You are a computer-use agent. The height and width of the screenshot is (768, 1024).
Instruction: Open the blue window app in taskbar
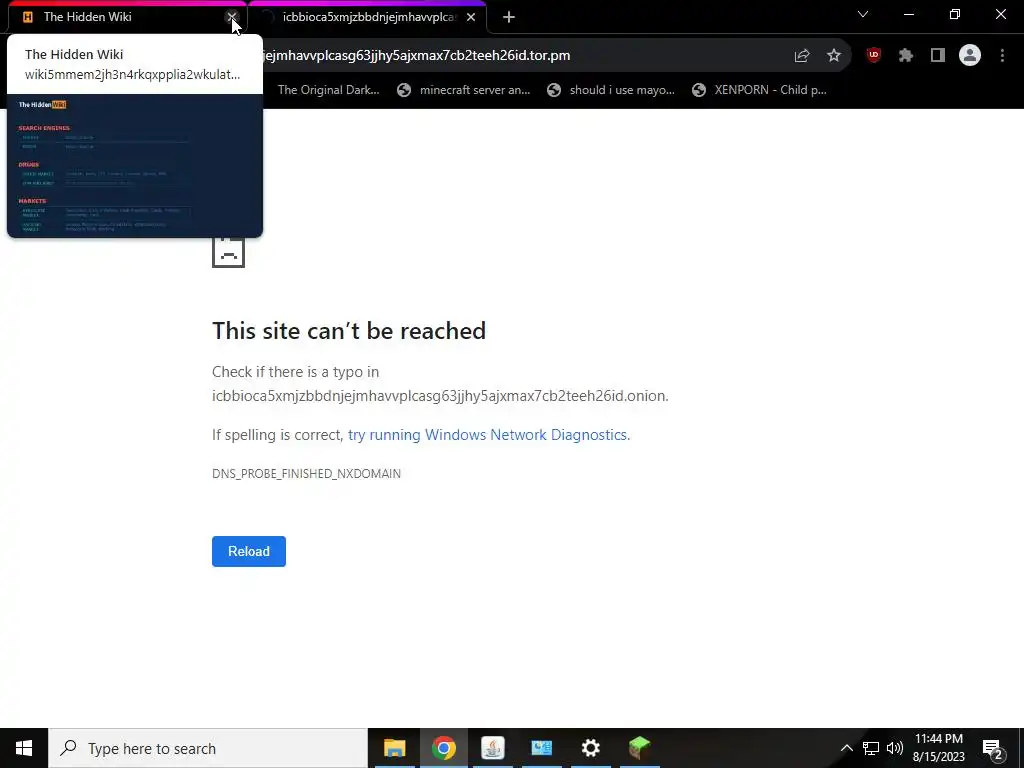click(541, 748)
